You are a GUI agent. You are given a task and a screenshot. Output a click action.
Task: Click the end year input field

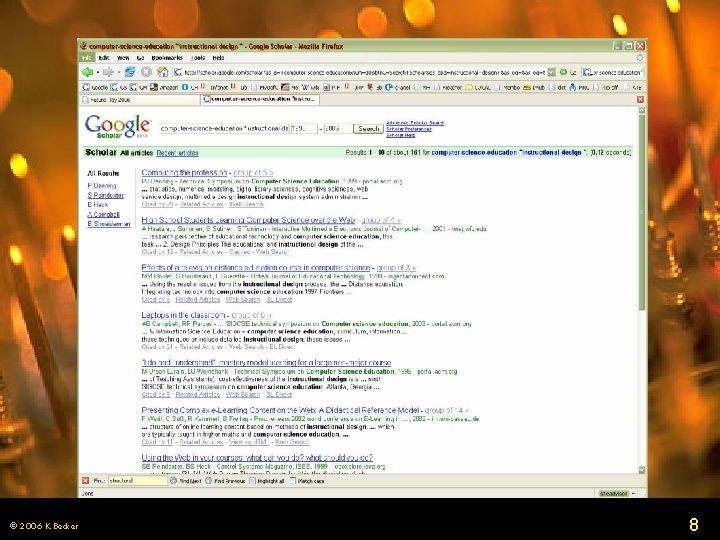pos(337,129)
